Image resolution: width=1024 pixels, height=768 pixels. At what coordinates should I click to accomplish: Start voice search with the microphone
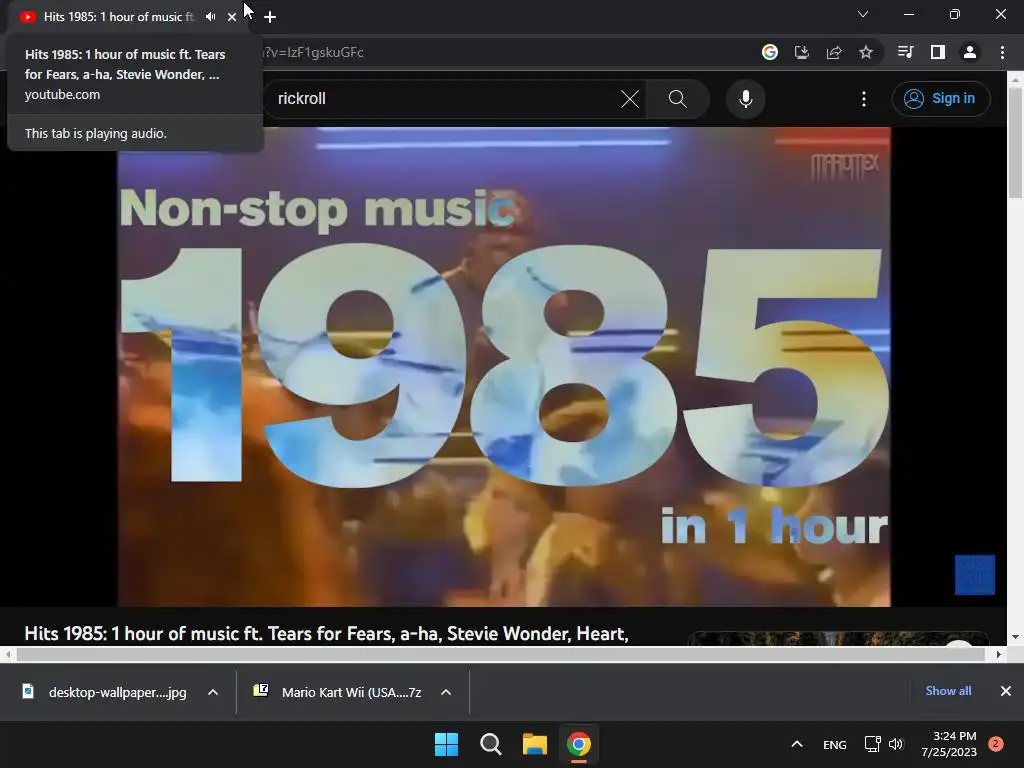(746, 99)
